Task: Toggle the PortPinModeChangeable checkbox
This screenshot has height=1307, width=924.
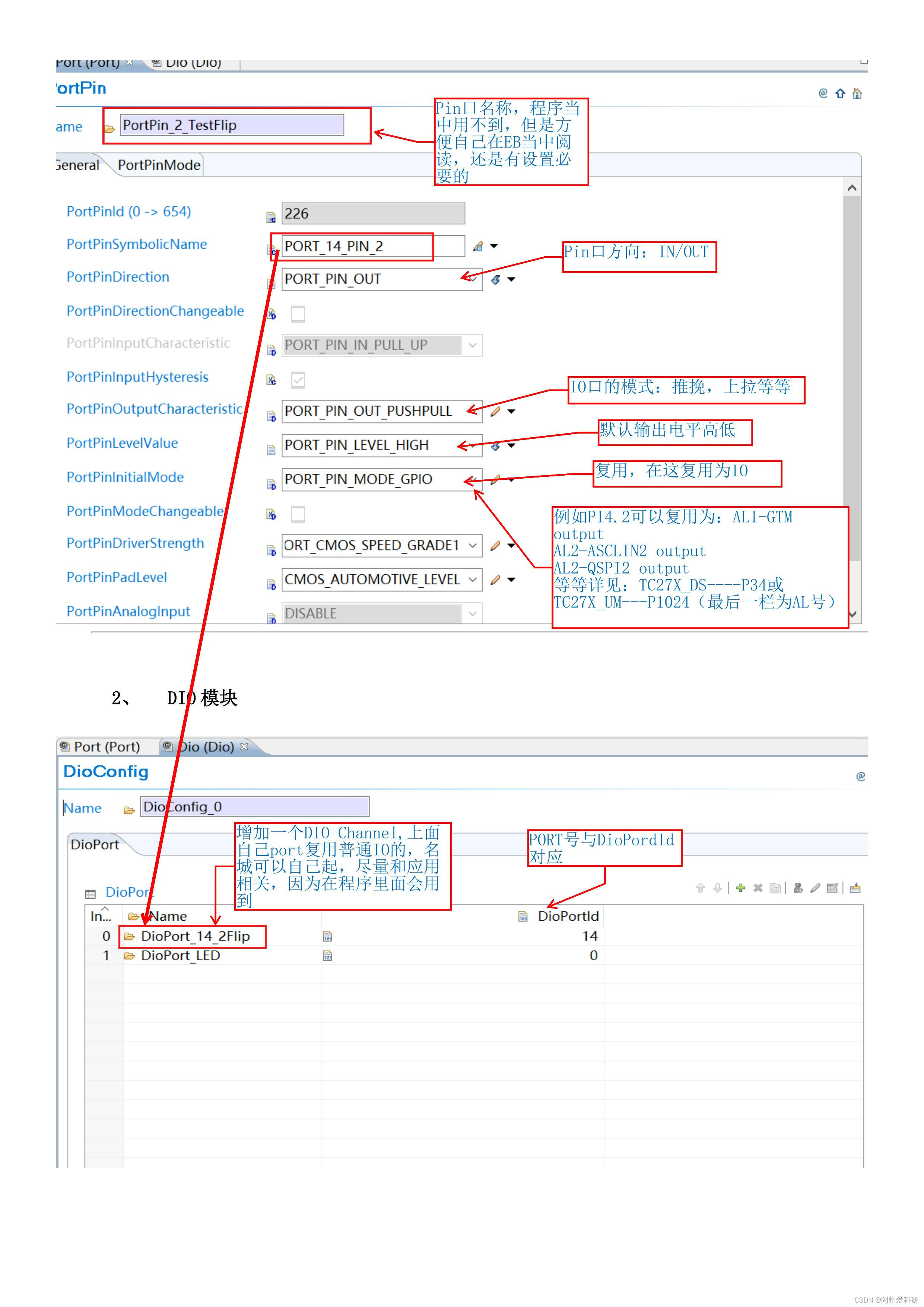Action: click(298, 514)
